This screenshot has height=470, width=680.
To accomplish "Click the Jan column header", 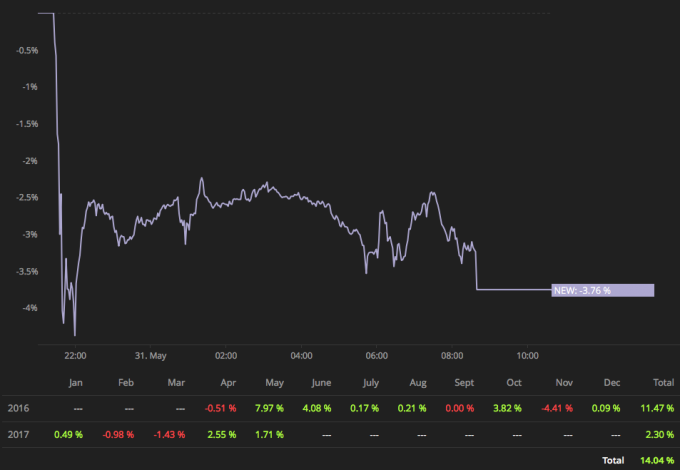I will click(x=75, y=383).
